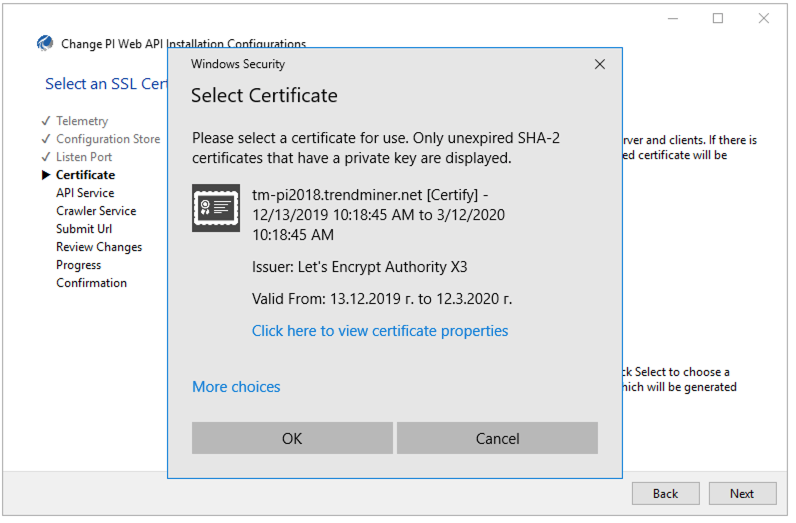796x523 pixels.
Task: Open the Configuration Store step
Action: click(107, 139)
